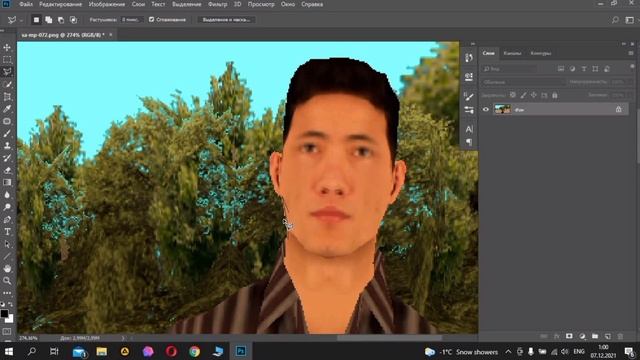Select the Spot Healing Brush tool
Screen dimensions: 640x360
(x=7, y=121)
